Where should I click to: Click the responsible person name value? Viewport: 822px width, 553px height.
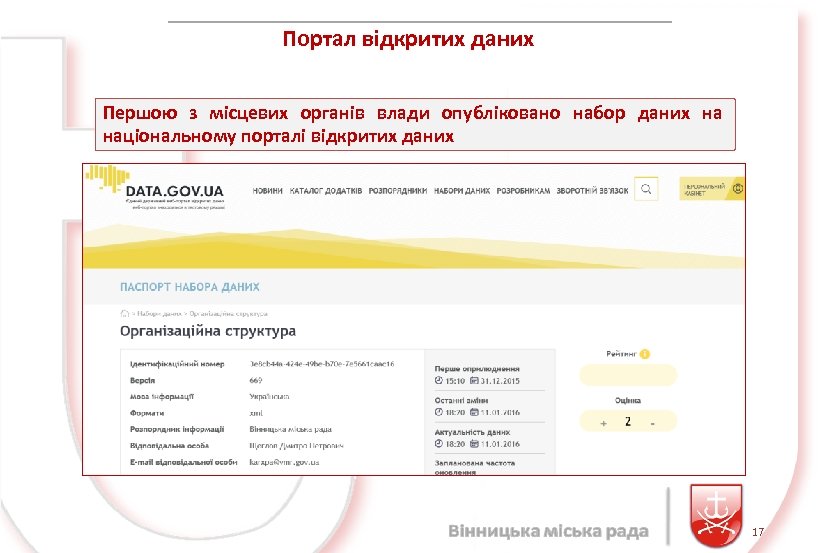[x=296, y=446]
